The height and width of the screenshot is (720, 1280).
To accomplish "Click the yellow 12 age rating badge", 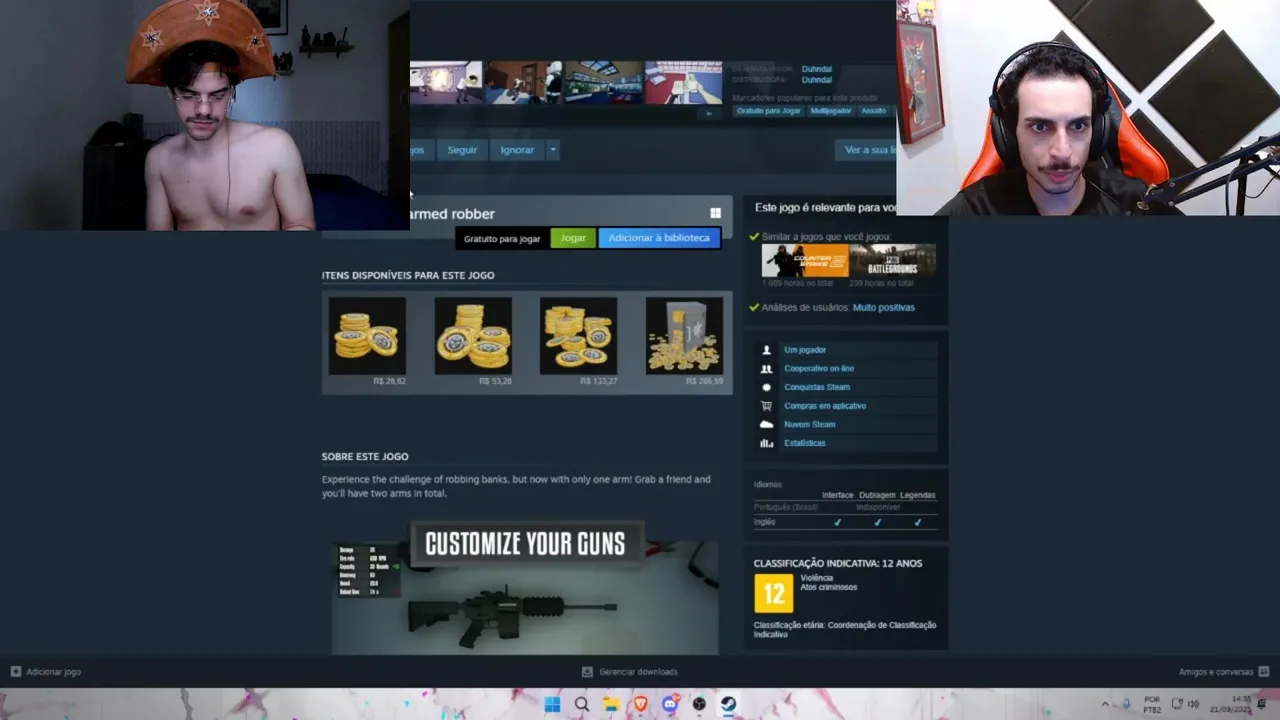I will 773,593.
